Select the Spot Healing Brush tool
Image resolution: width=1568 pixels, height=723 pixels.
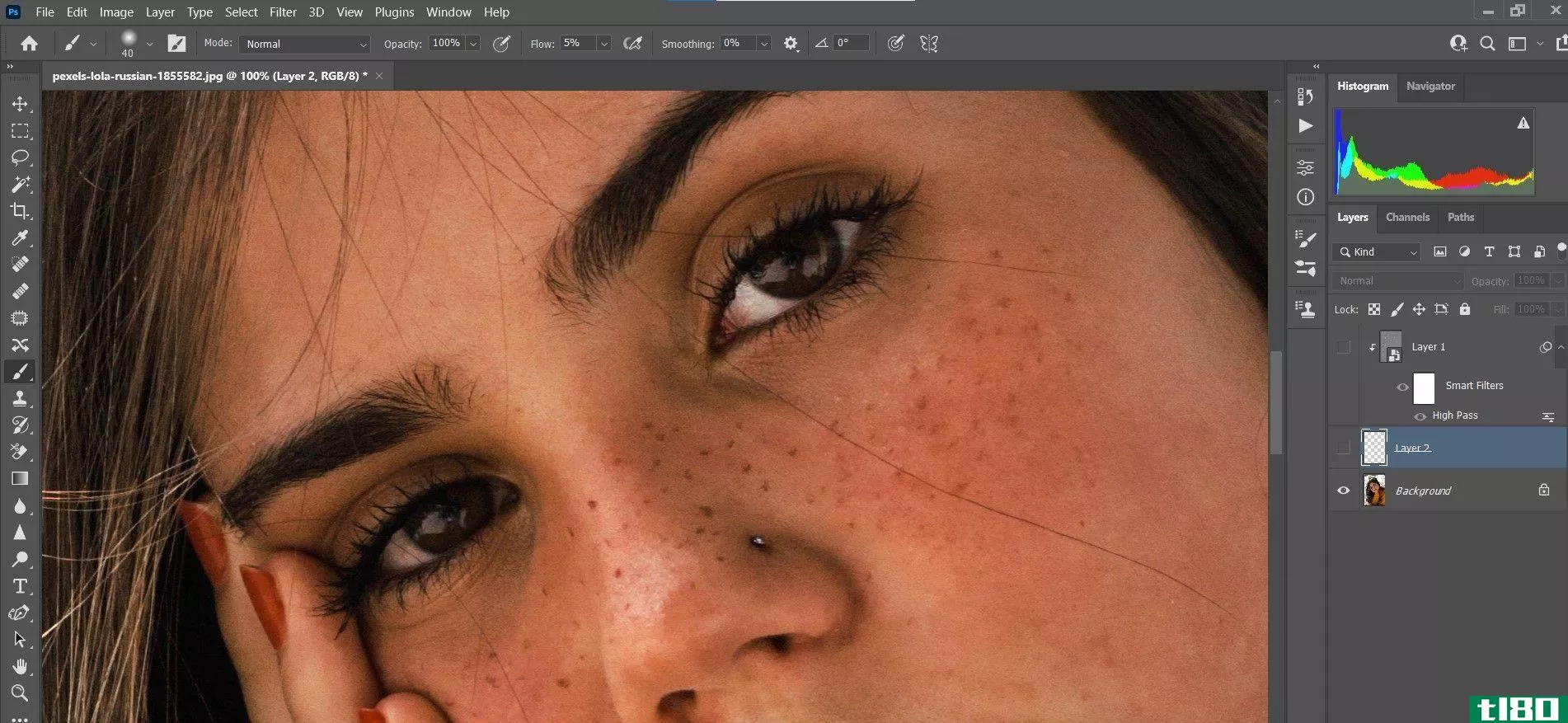[20, 265]
